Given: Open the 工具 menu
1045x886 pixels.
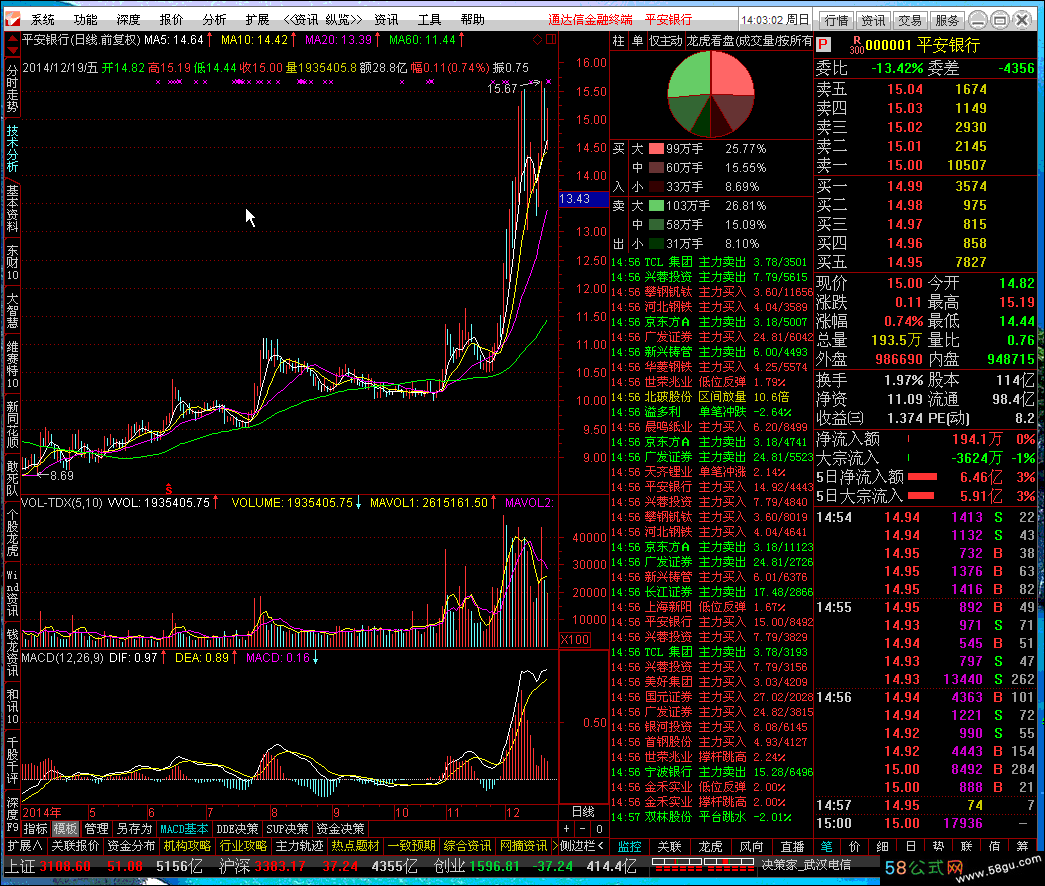Looking at the screenshot, I should [x=429, y=19].
